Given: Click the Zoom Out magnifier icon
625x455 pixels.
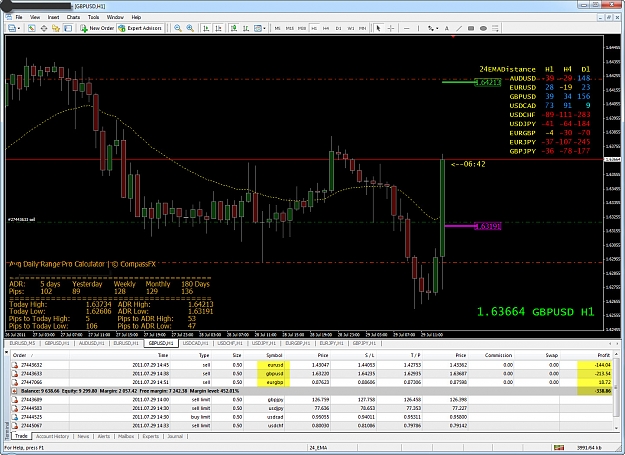Looking at the screenshot, I should coord(178,28).
